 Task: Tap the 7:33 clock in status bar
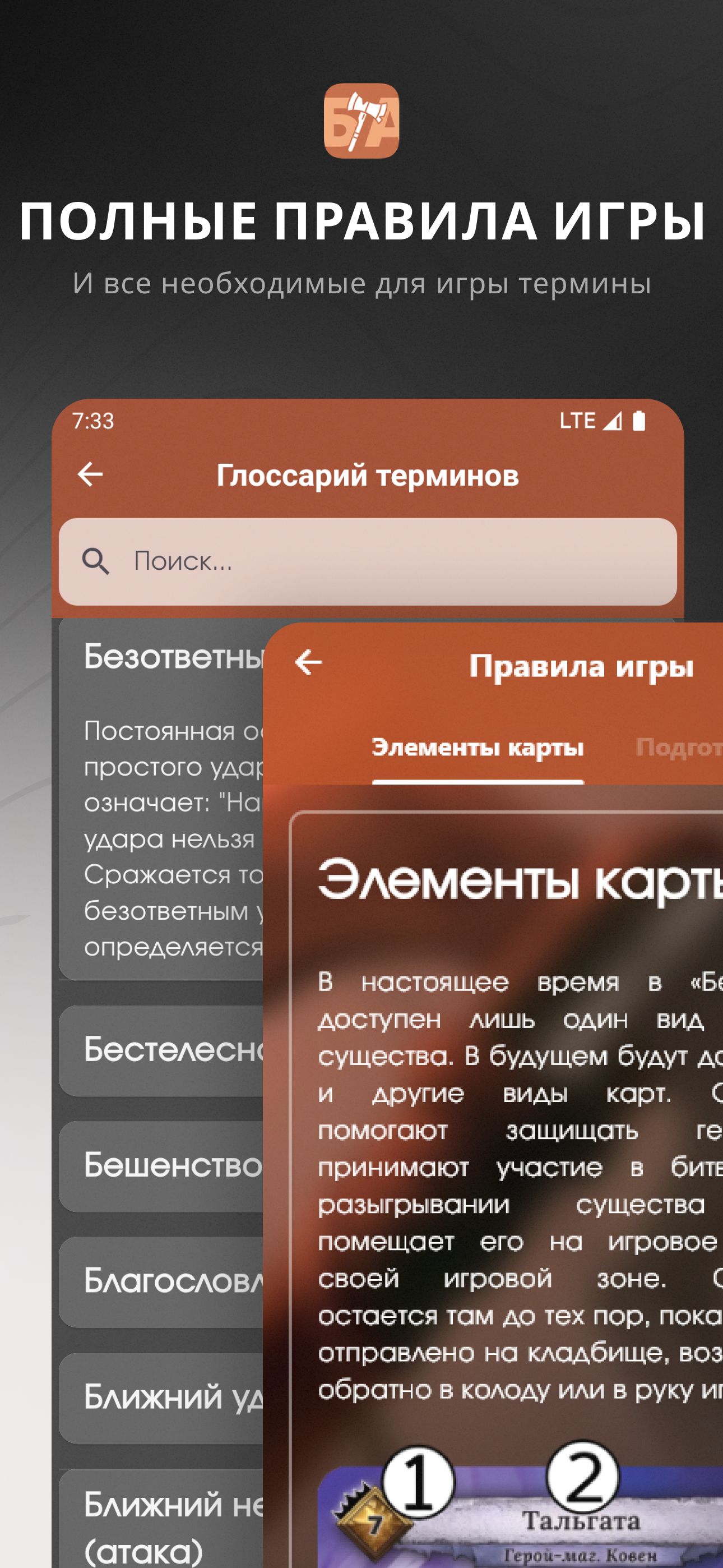click(x=93, y=421)
